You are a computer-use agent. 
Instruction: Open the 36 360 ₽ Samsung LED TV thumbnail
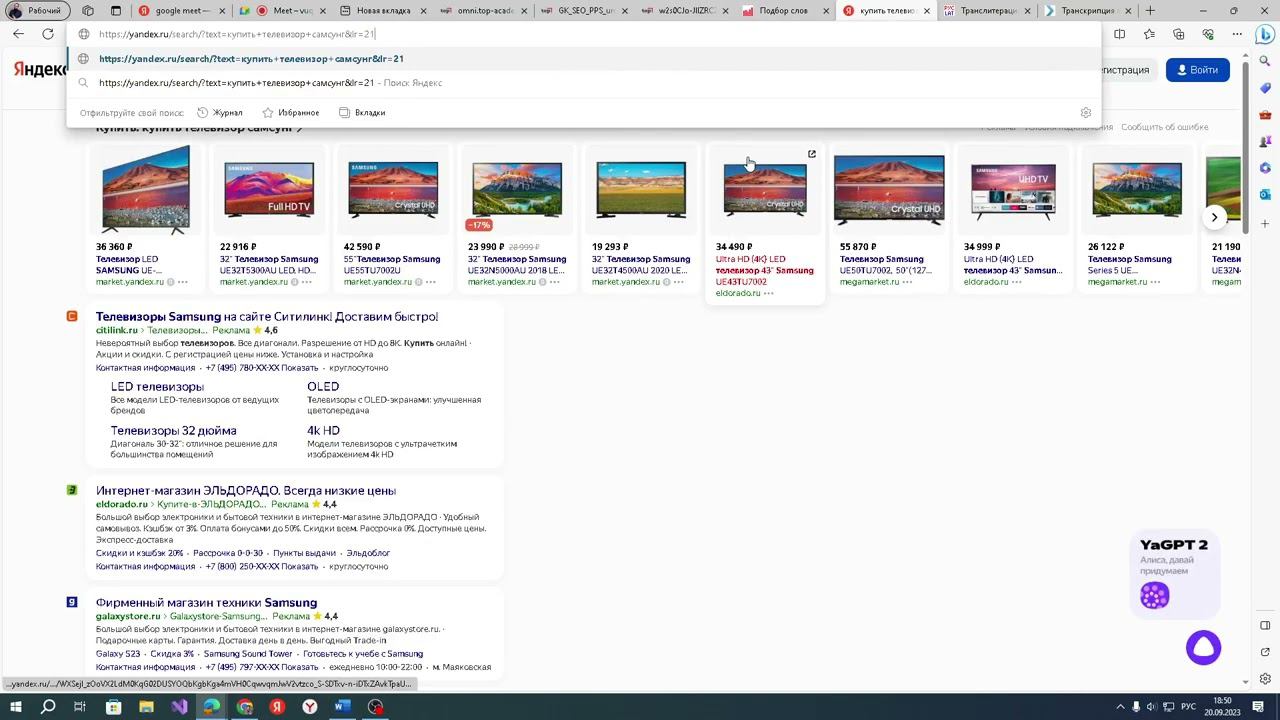point(146,190)
